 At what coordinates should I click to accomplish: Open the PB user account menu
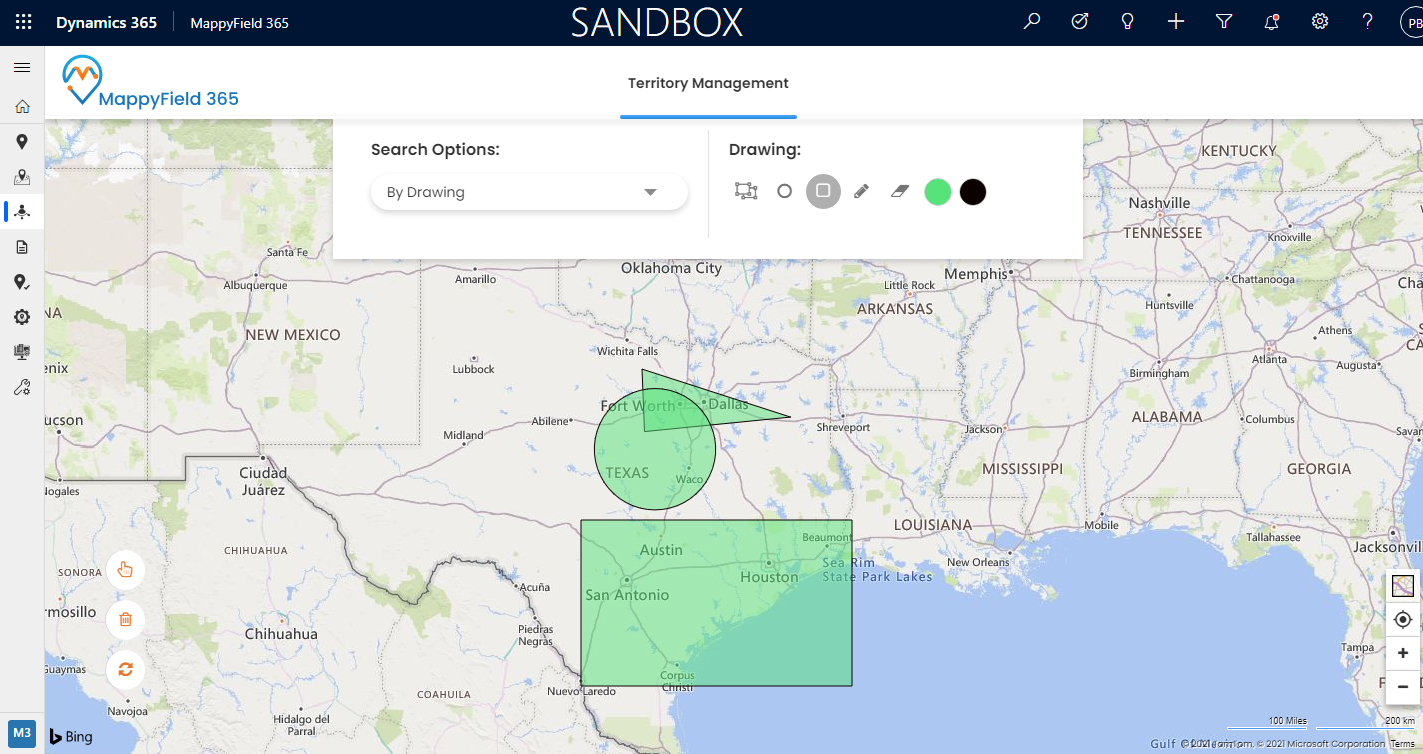[1410, 22]
